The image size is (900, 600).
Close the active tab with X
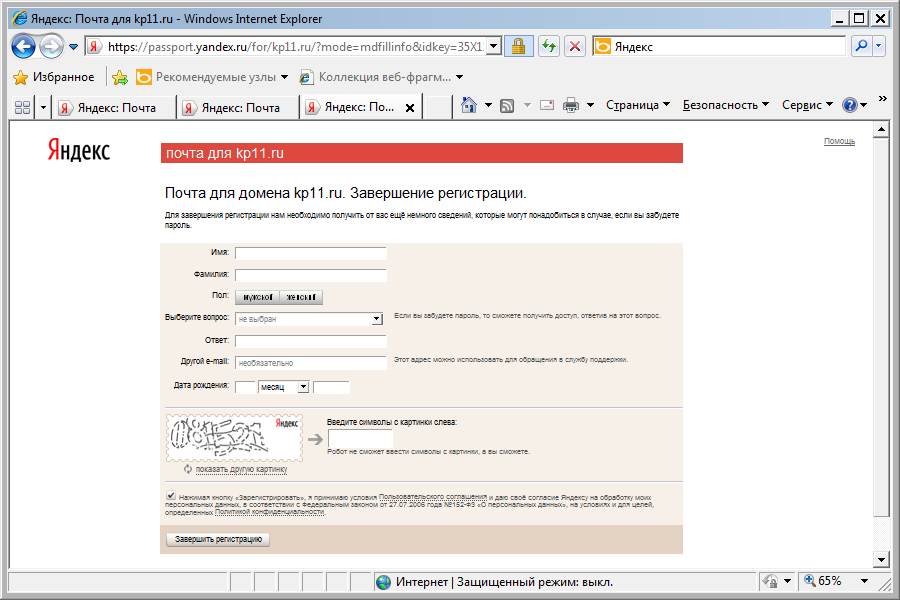[410, 107]
